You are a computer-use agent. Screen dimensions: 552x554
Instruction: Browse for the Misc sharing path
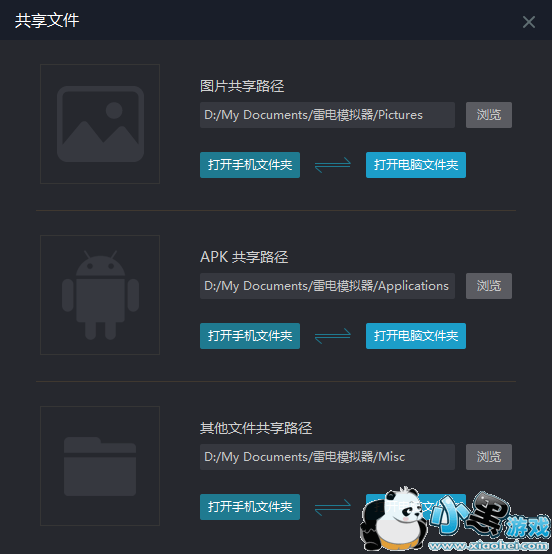point(489,457)
